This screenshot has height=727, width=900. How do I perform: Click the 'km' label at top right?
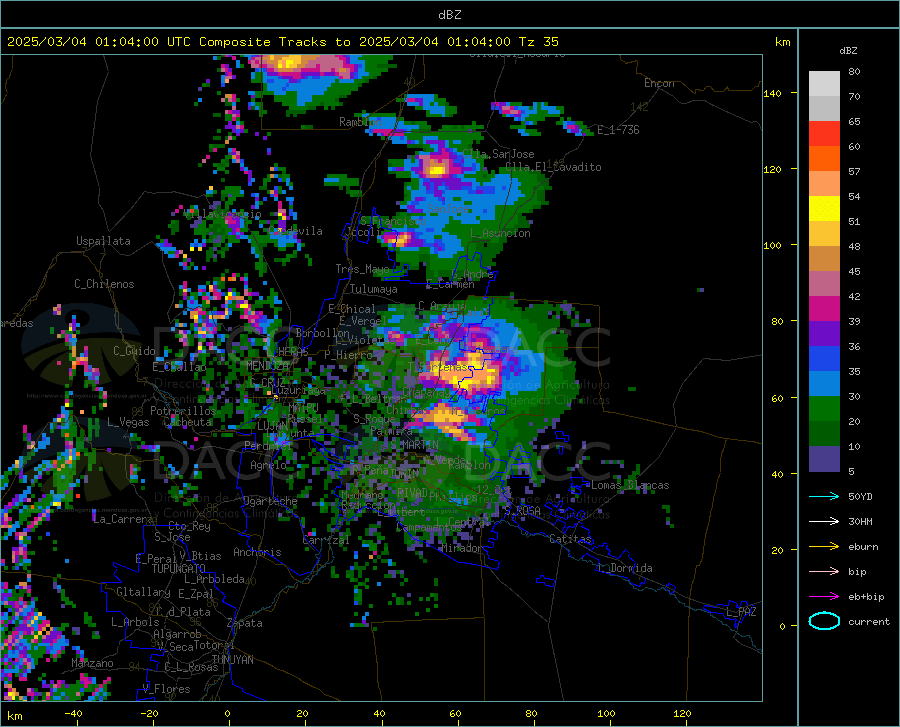click(782, 42)
